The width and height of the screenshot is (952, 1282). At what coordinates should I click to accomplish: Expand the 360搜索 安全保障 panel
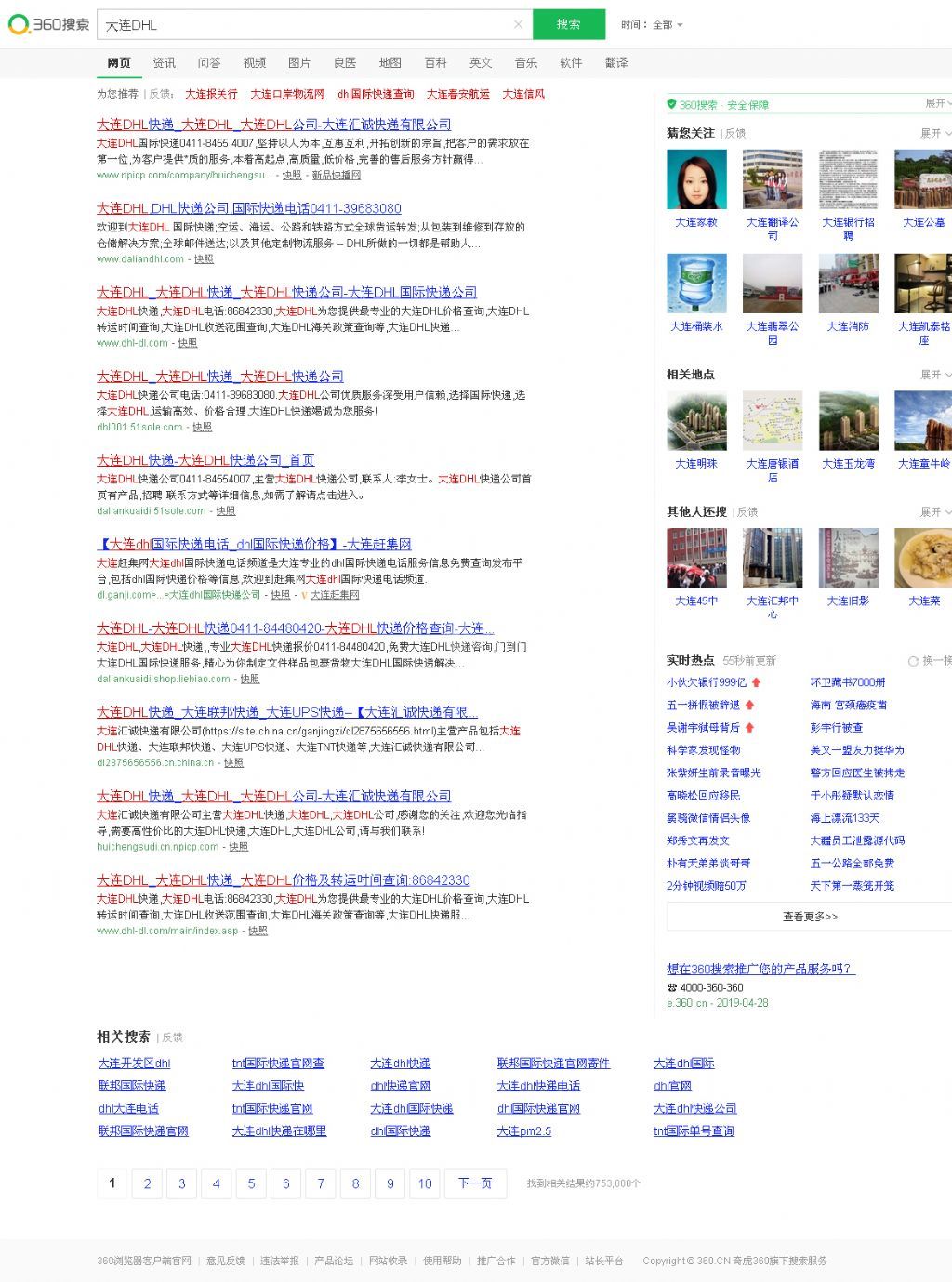point(937,103)
